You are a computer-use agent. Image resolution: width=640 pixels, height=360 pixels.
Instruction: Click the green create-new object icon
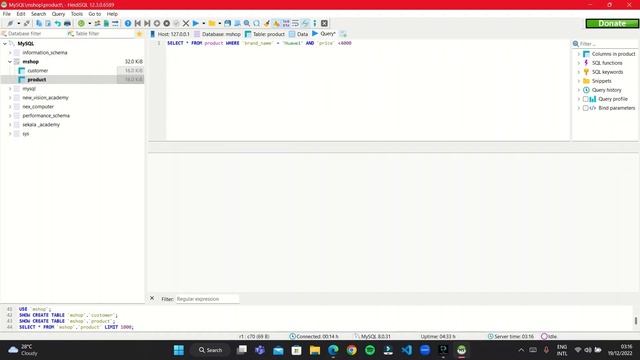tap(81, 23)
